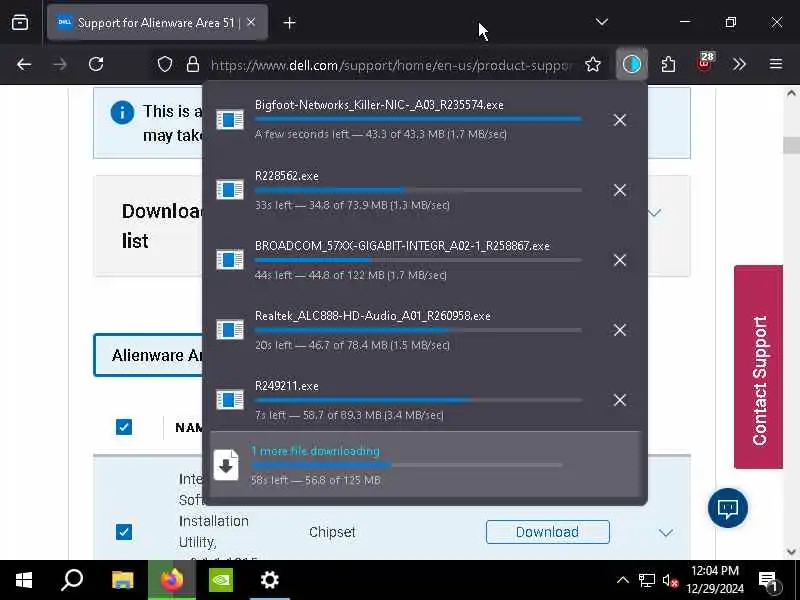Show hidden system tray icons
800x600 pixels.
click(622, 580)
